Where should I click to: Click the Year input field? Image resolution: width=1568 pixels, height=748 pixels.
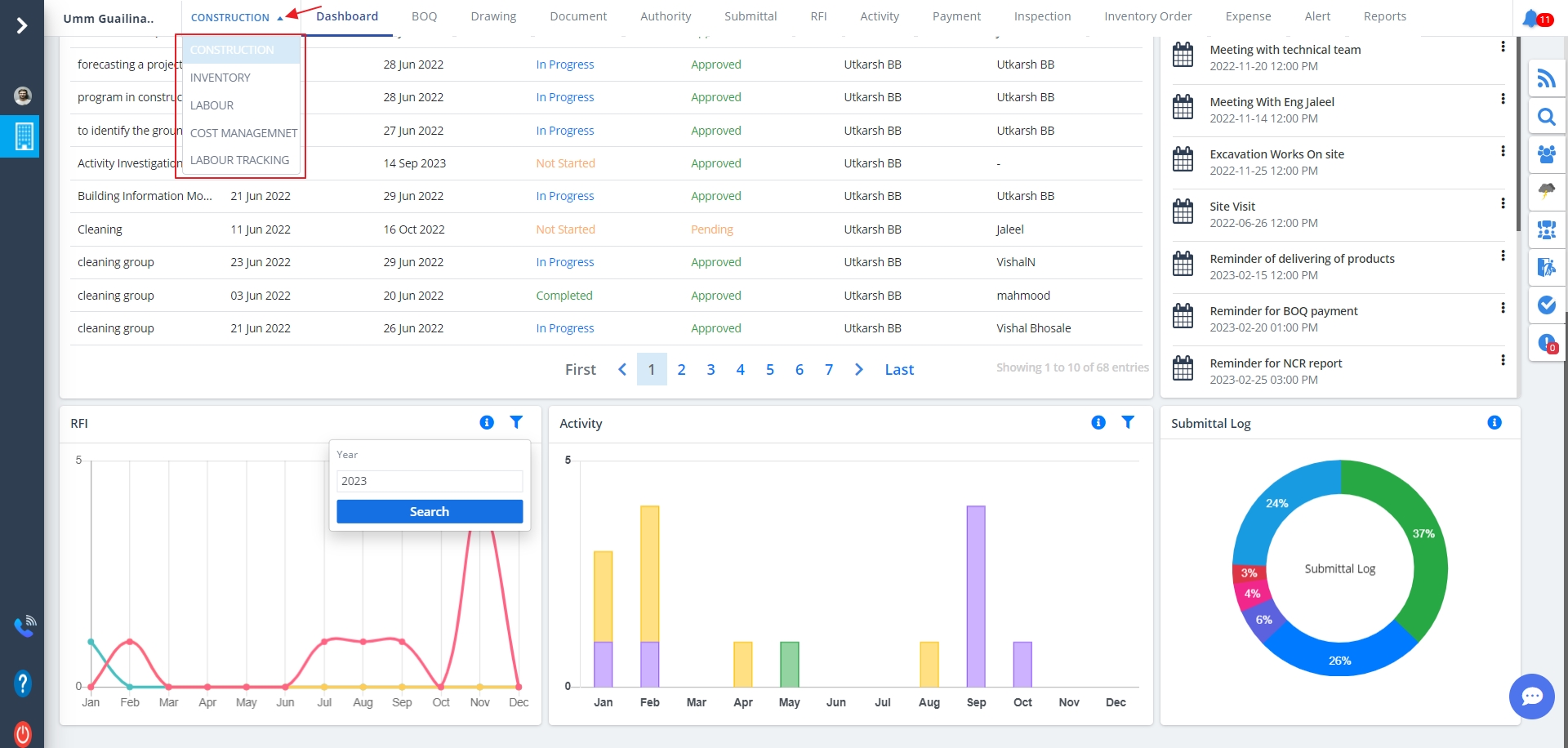point(429,481)
